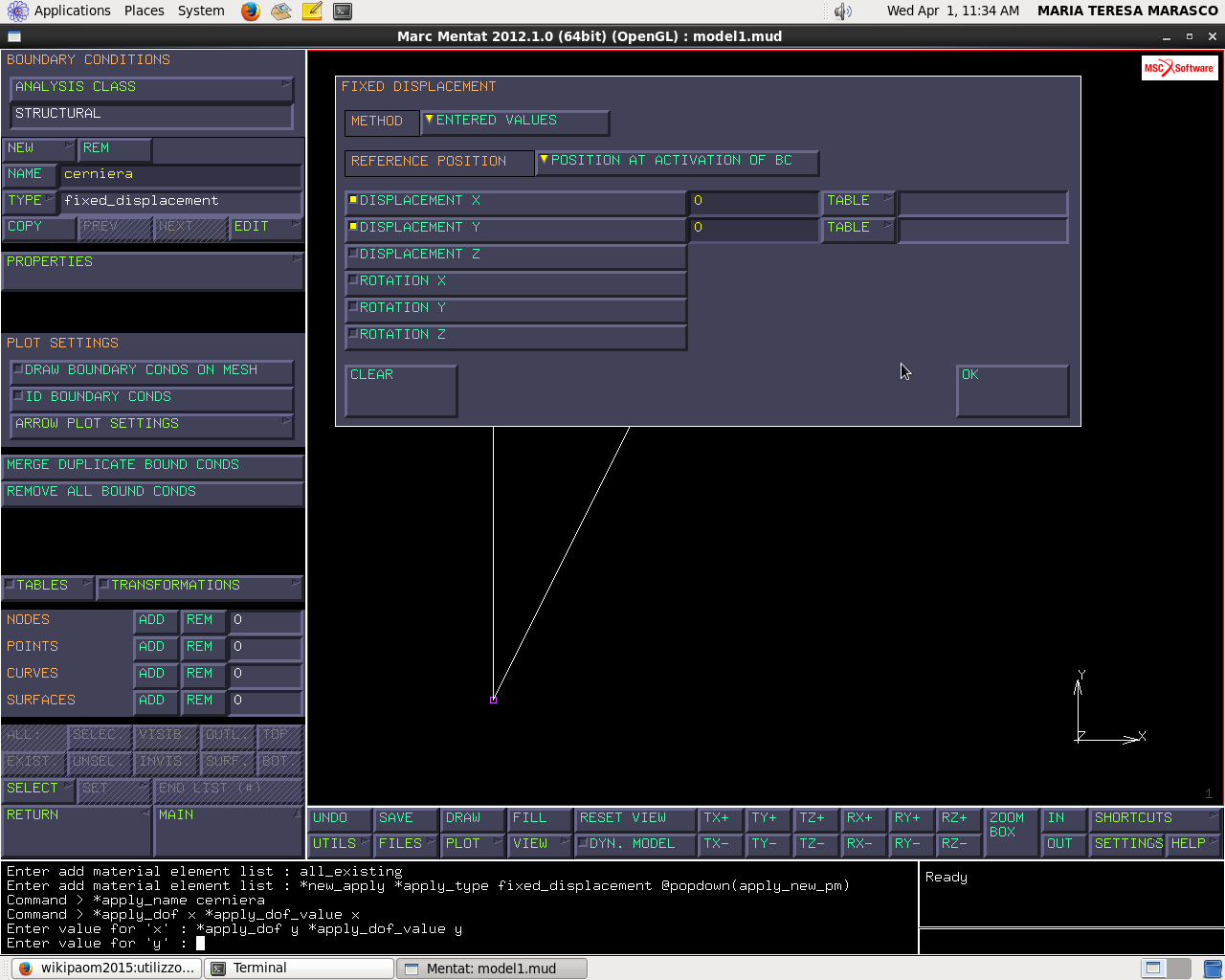Click the FILL view button
This screenshot has height=980, width=1225.
pos(540,818)
